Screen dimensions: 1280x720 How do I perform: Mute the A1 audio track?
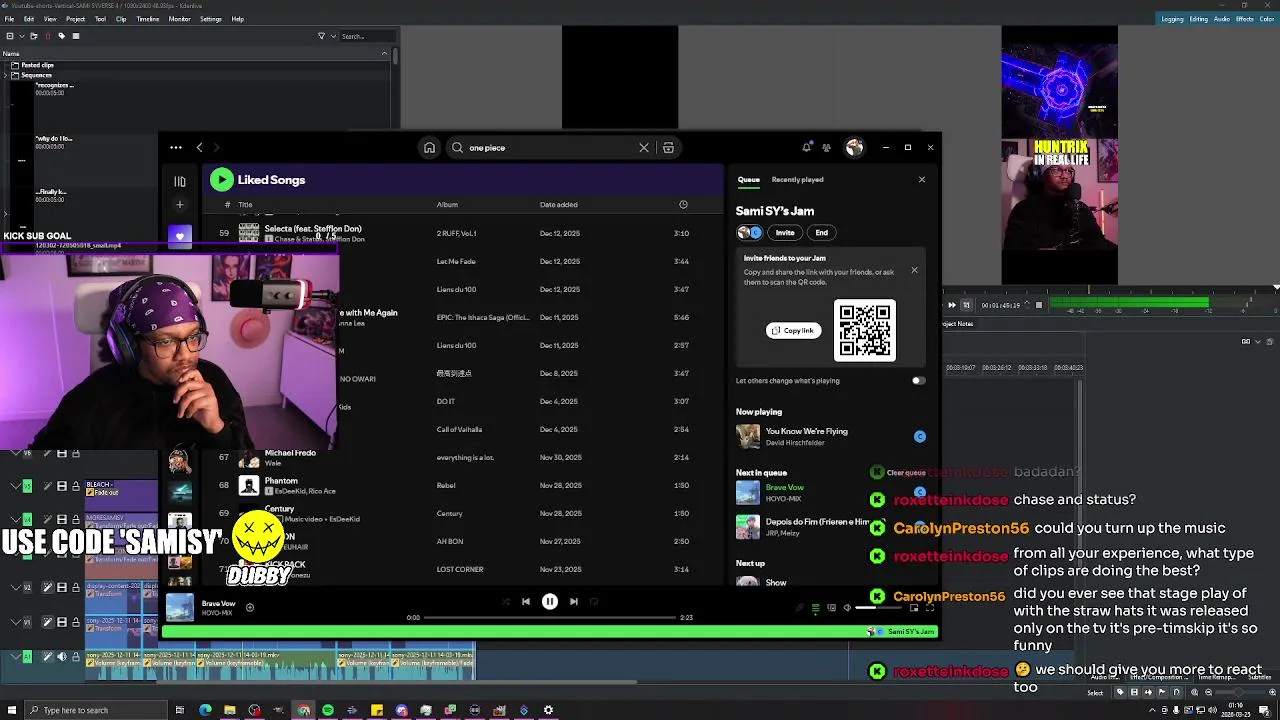click(61, 657)
